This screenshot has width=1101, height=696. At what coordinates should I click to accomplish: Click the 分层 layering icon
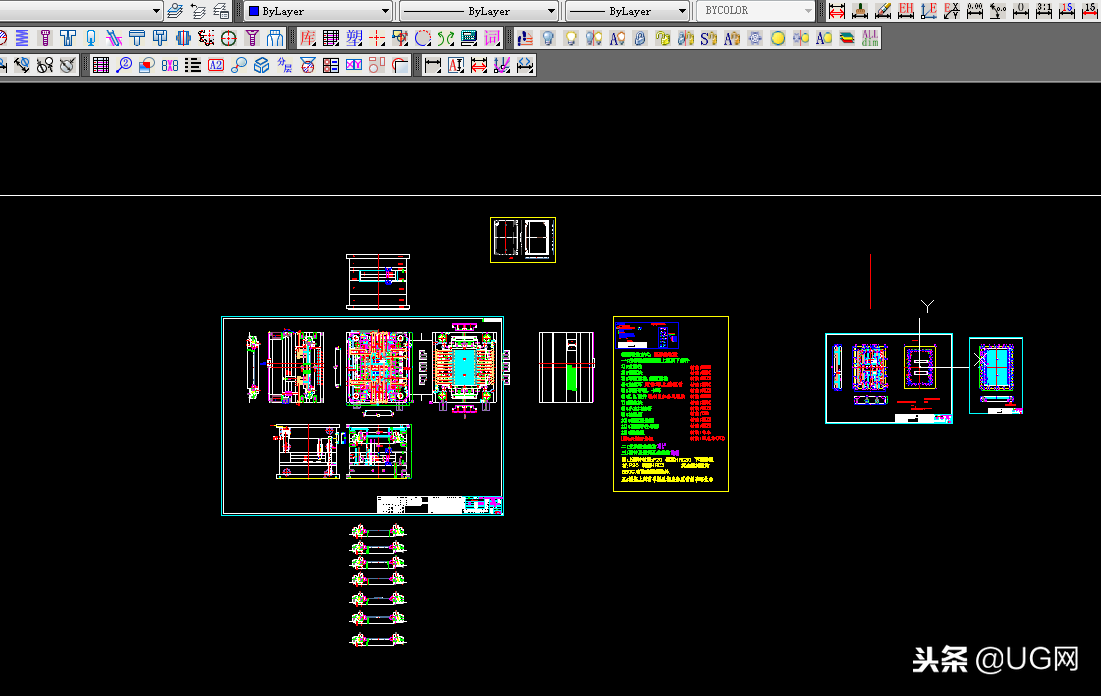point(284,65)
